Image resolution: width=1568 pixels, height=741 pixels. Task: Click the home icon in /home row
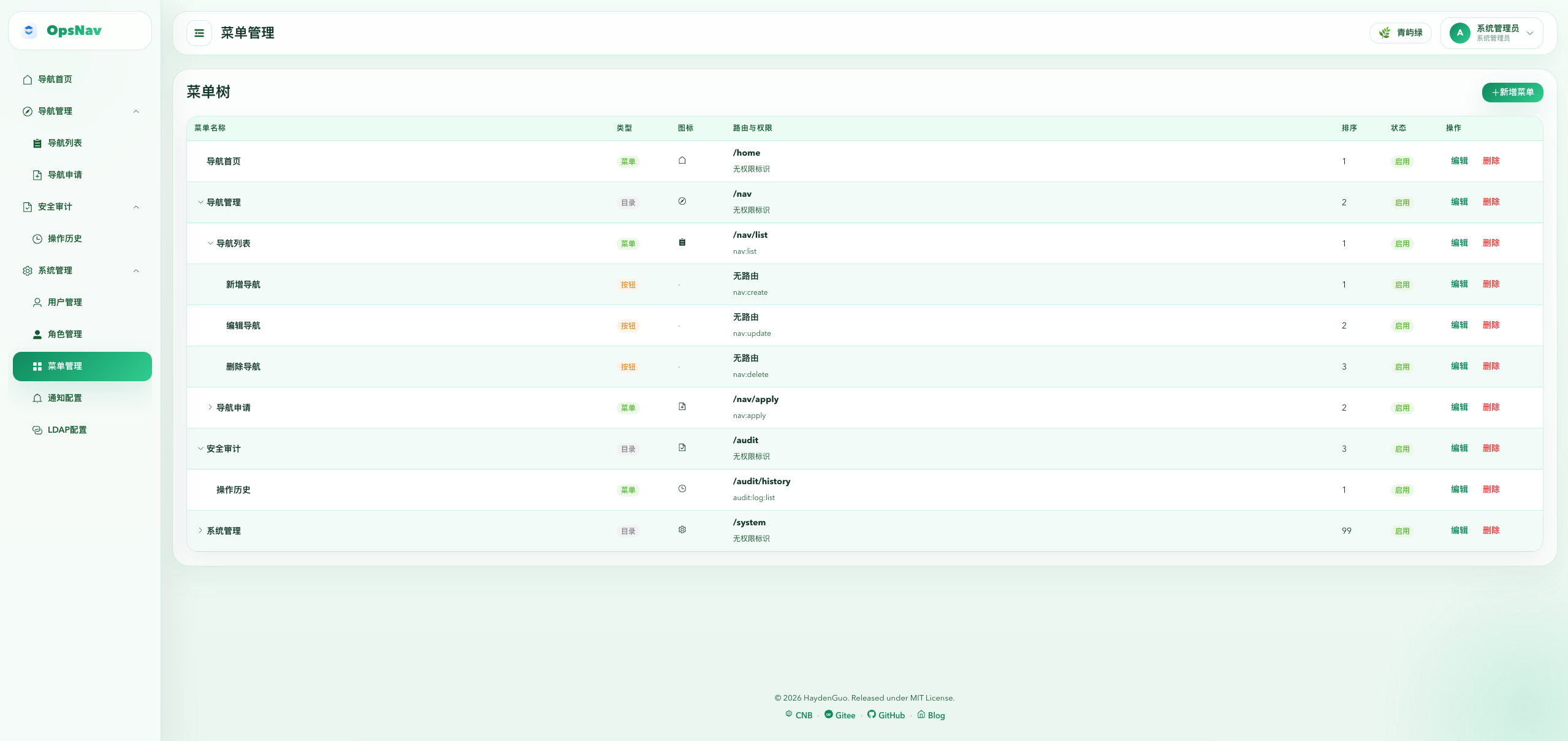click(x=682, y=161)
